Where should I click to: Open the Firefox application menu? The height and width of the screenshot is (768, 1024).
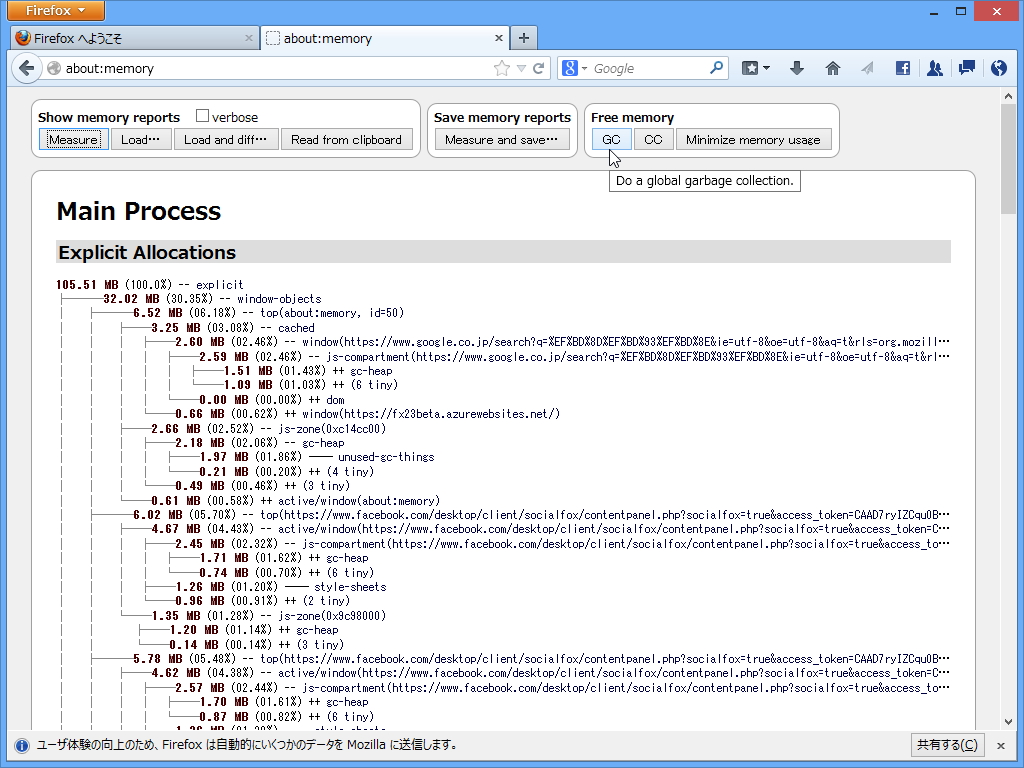coord(56,10)
